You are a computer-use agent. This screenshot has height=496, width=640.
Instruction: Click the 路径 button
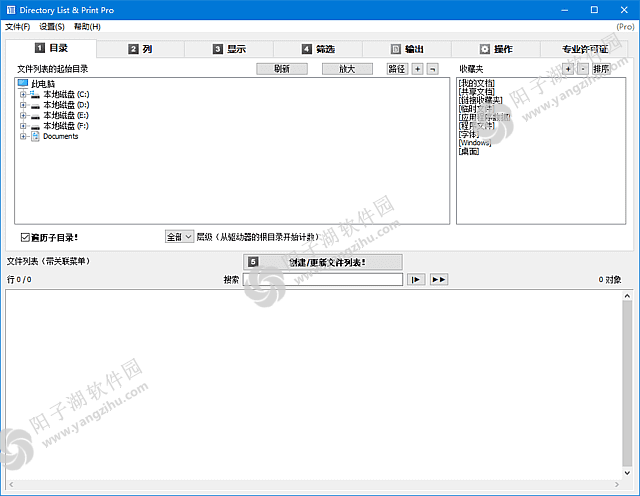(397, 69)
